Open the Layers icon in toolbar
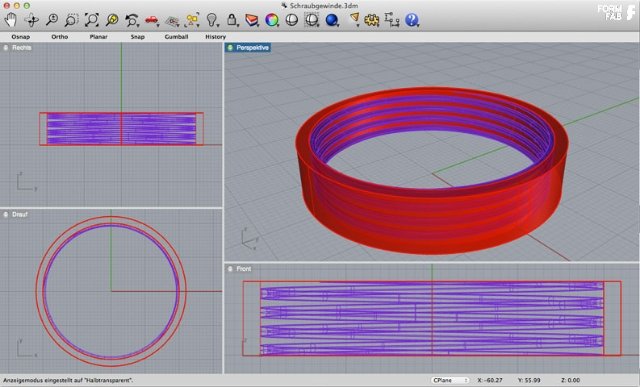640x387 pixels. coord(252,20)
